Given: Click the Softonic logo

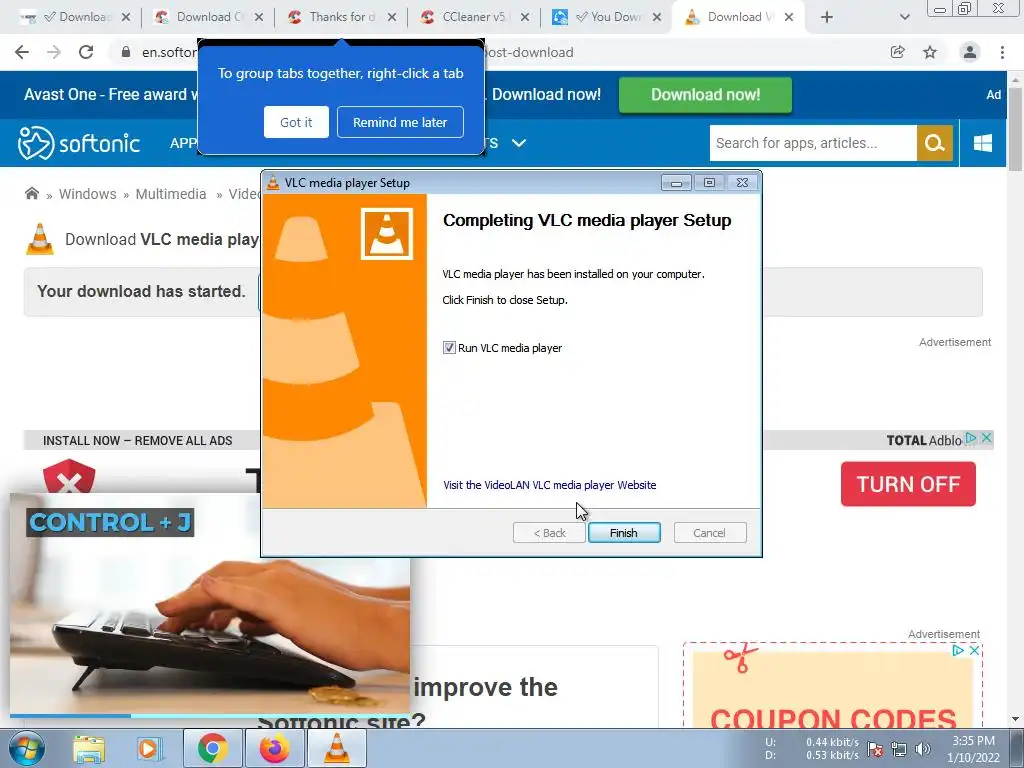Looking at the screenshot, I should 78,143.
